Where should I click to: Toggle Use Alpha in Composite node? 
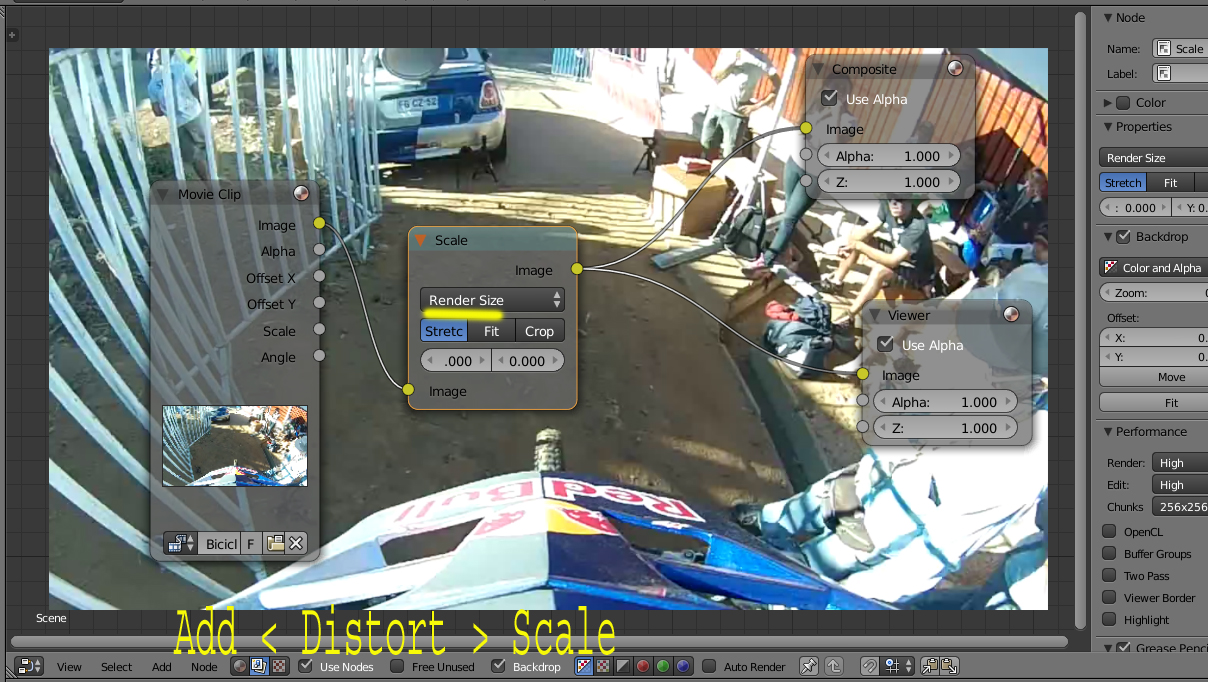tap(829, 98)
